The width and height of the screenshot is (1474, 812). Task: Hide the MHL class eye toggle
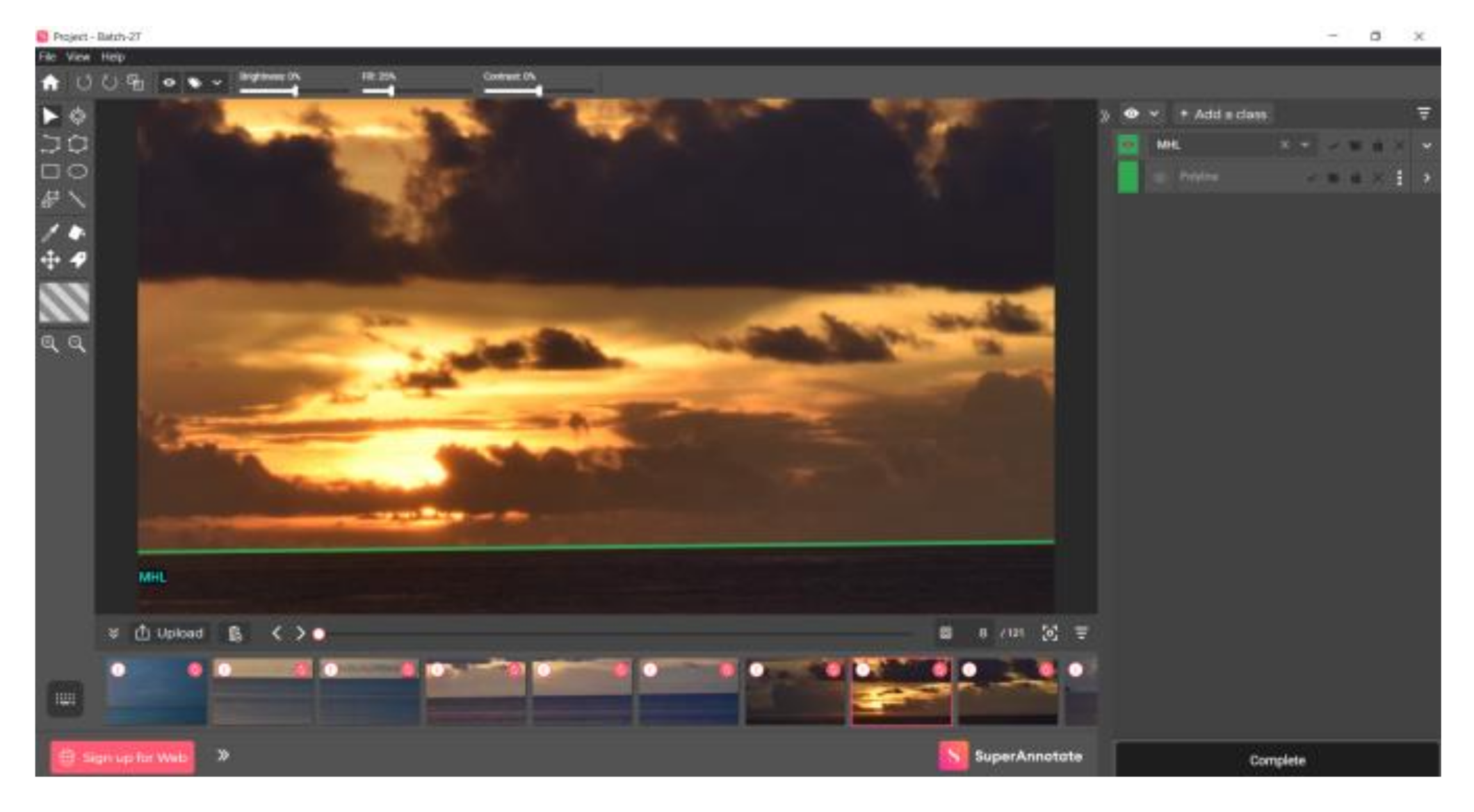[1128, 145]
